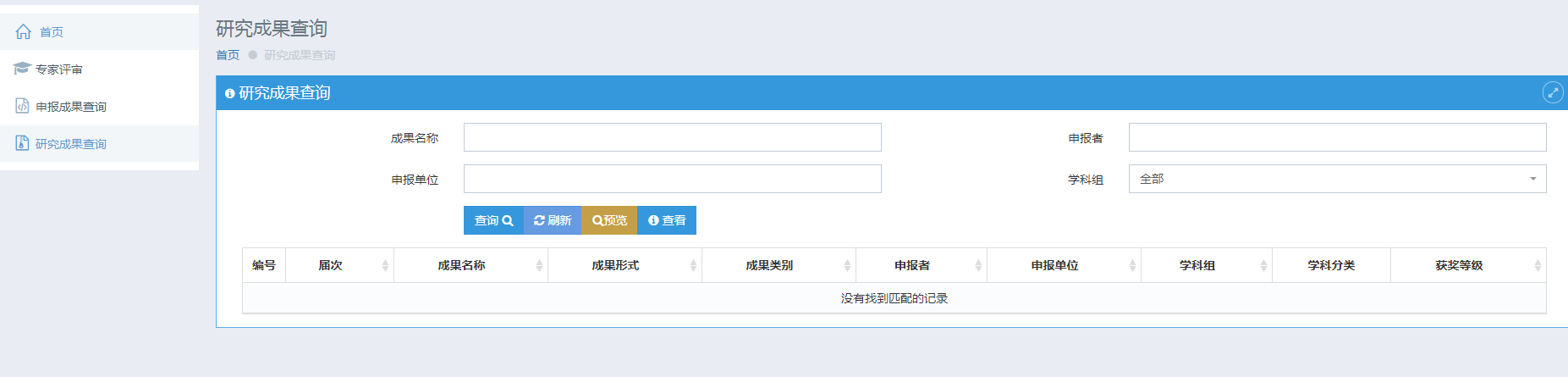Sort table by 成果类别 column
This screenshot has width=1568, height=377.
[778, 265]
